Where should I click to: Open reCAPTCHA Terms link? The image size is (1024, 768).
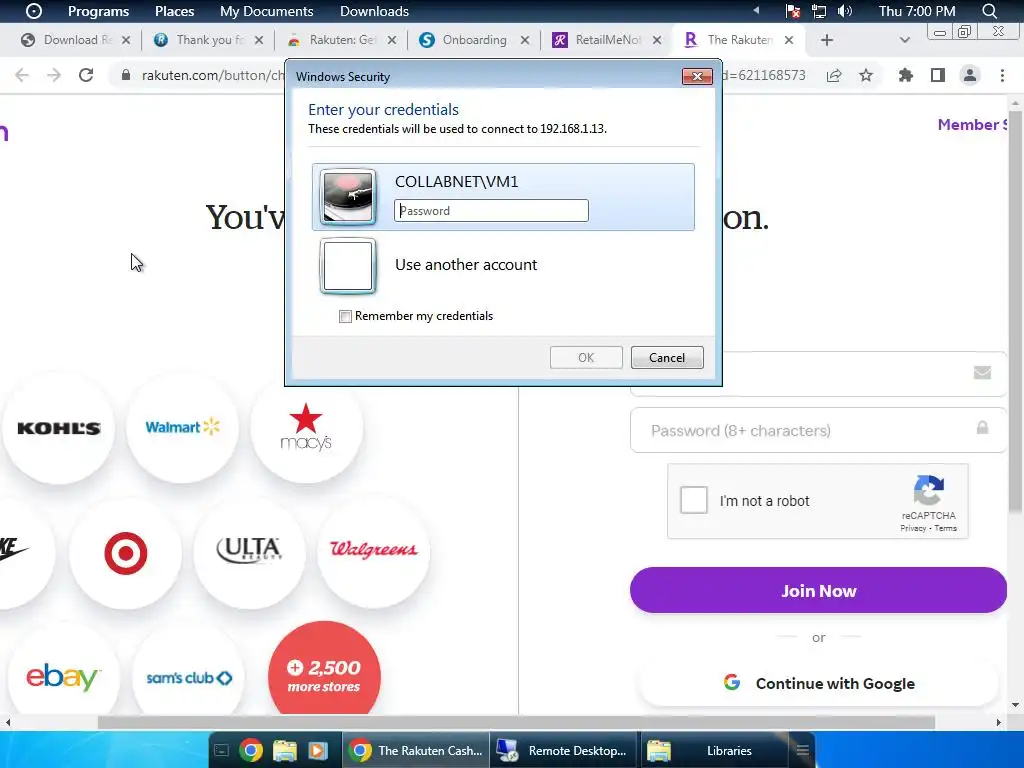[x=945, y=528]
